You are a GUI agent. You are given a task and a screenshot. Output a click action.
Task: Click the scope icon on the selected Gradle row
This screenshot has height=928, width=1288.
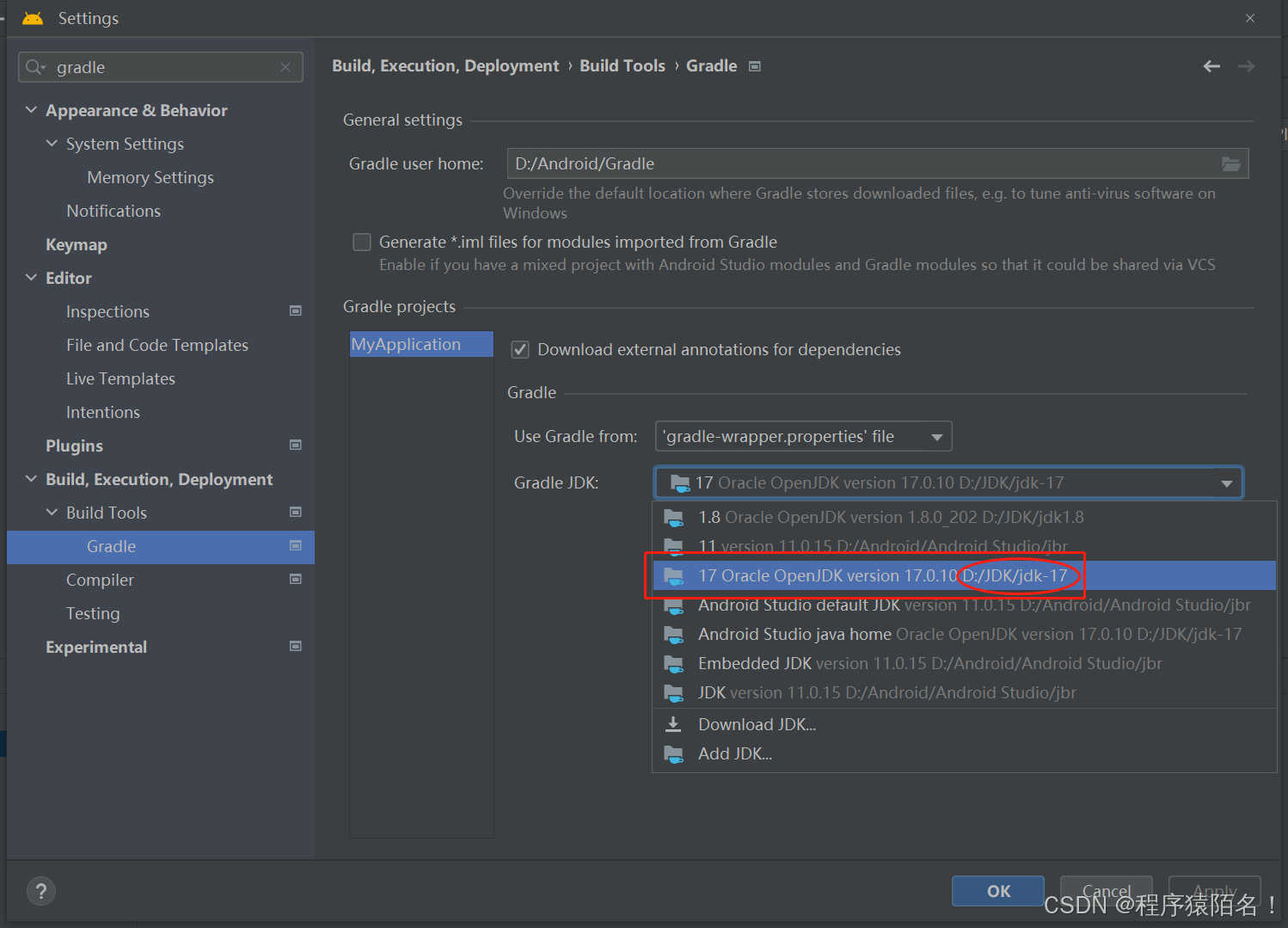click(296, 545)
